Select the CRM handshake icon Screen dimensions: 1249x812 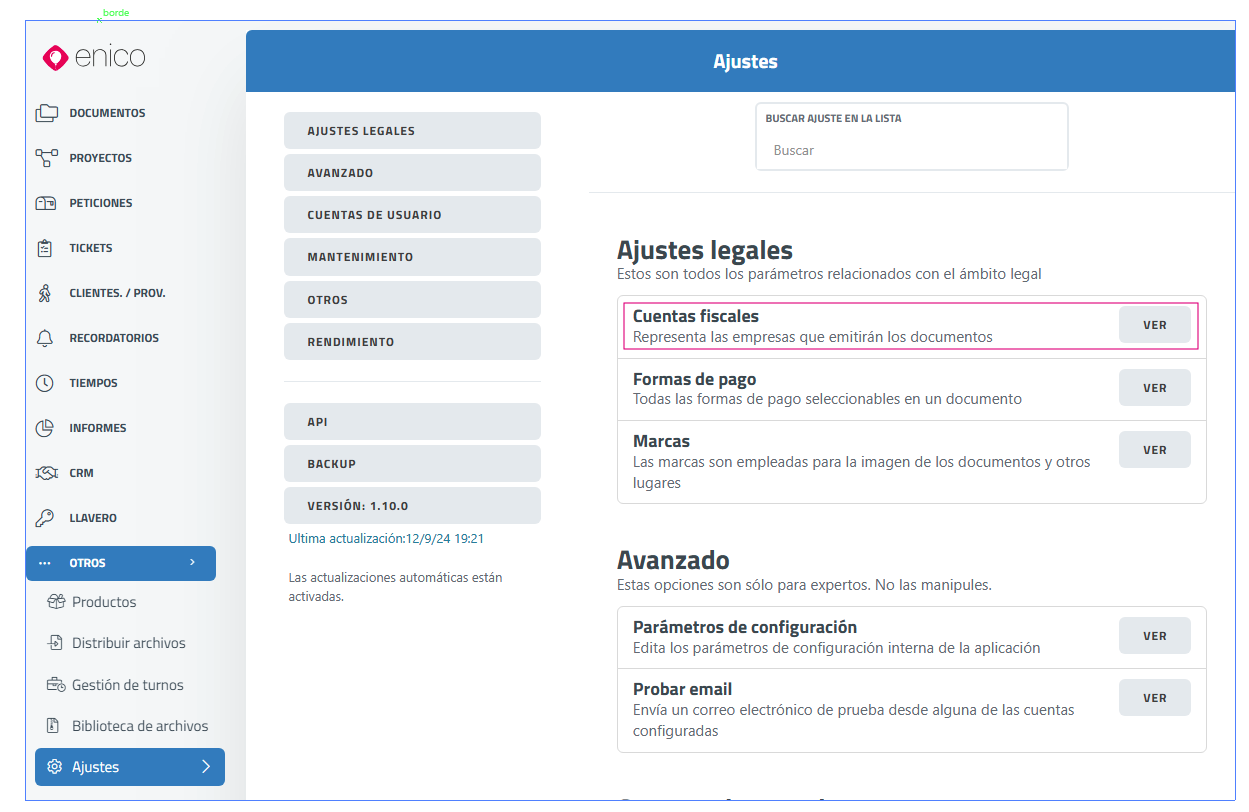45,473
